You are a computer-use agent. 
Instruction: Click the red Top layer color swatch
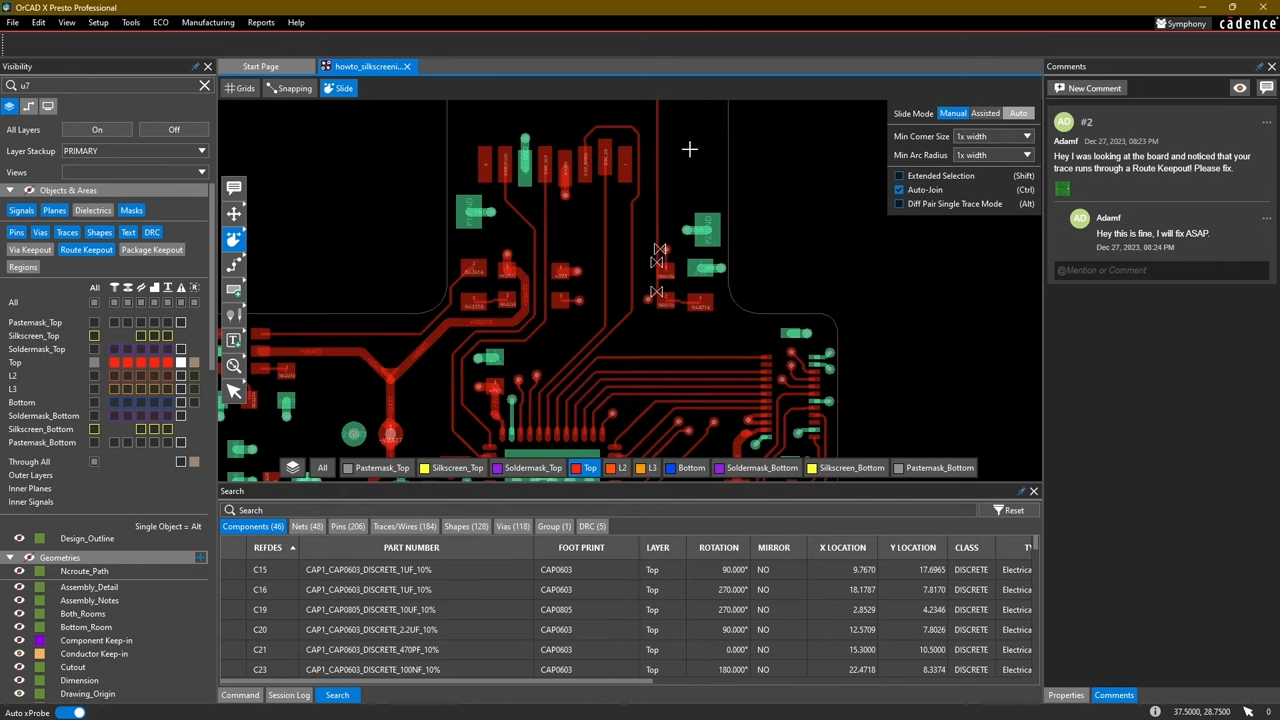[x=576, y=468]
